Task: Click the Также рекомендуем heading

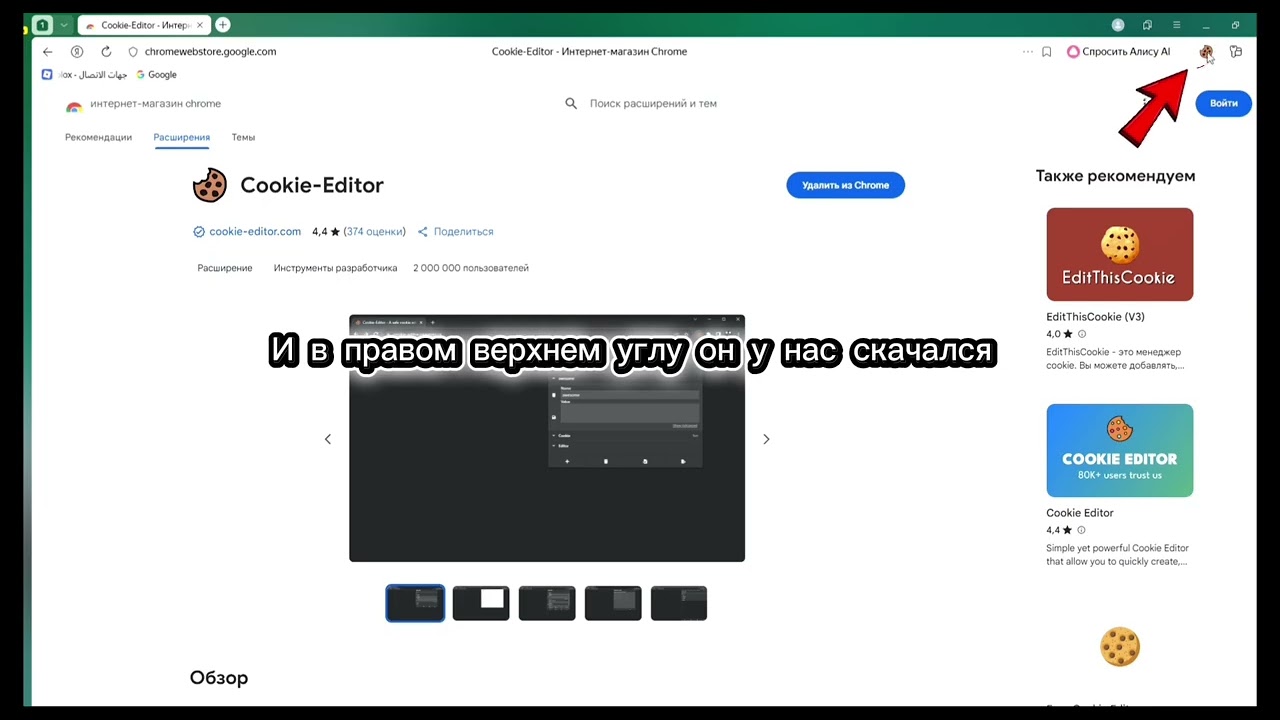Action: (1115, 176)
